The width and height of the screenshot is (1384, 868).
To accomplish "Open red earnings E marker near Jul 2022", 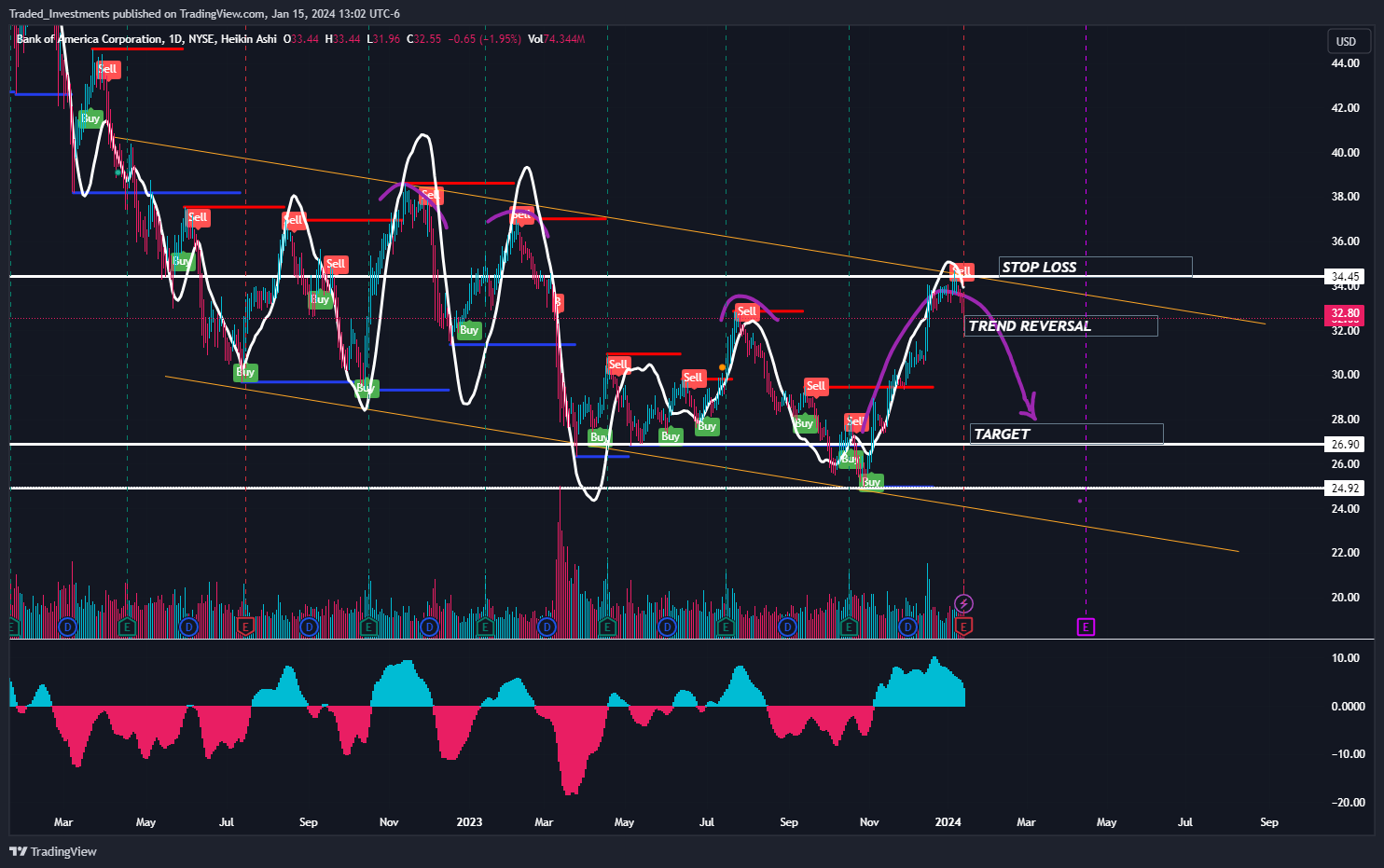I will (x=245, y=627).
